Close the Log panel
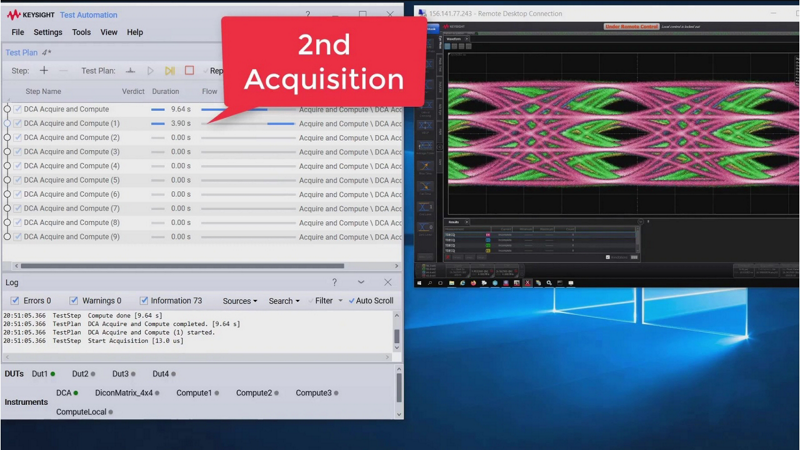The width and height of the screenshot is (800, 450). (x=388, y=282)
